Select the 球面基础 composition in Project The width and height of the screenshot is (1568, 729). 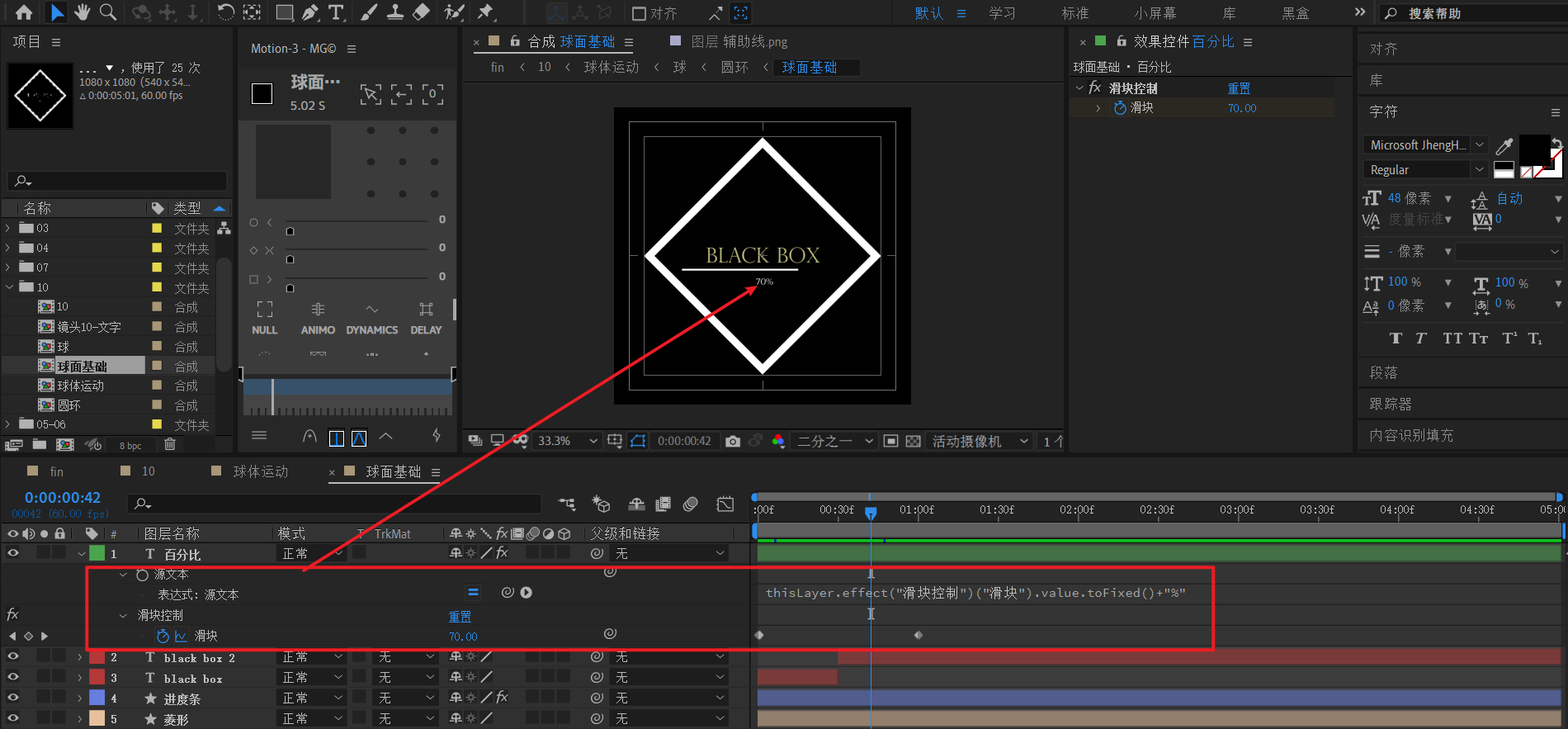coord(82,366)
